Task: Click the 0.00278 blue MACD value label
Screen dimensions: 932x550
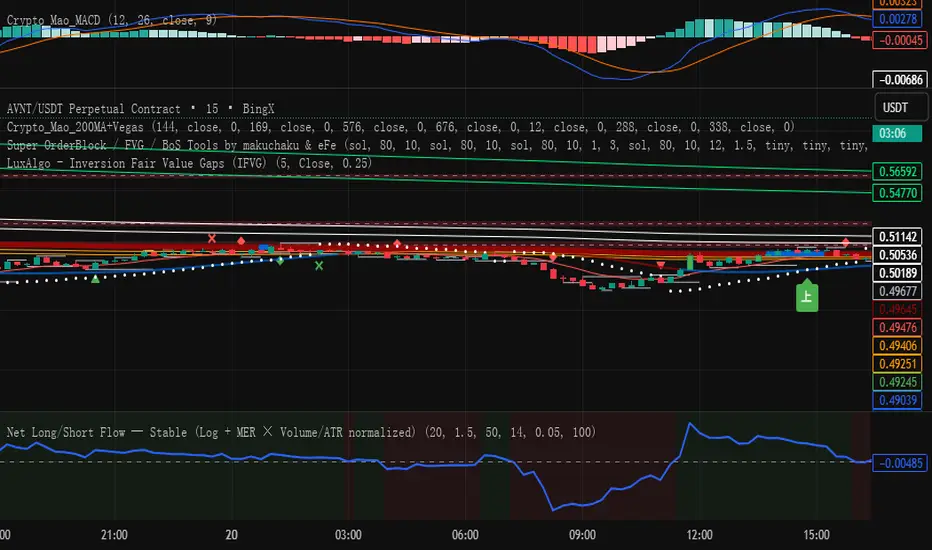Action: [x=896, y=19]
